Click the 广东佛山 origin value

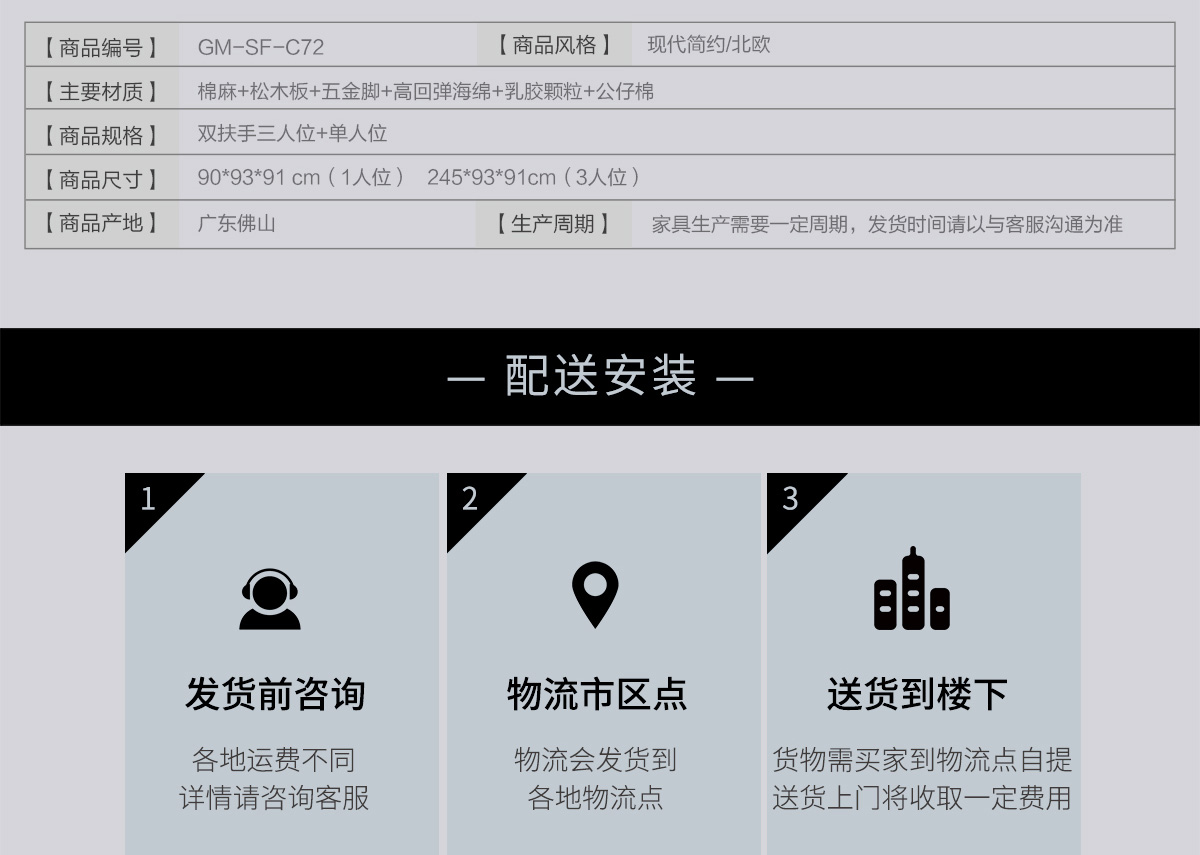click(236, 223)
